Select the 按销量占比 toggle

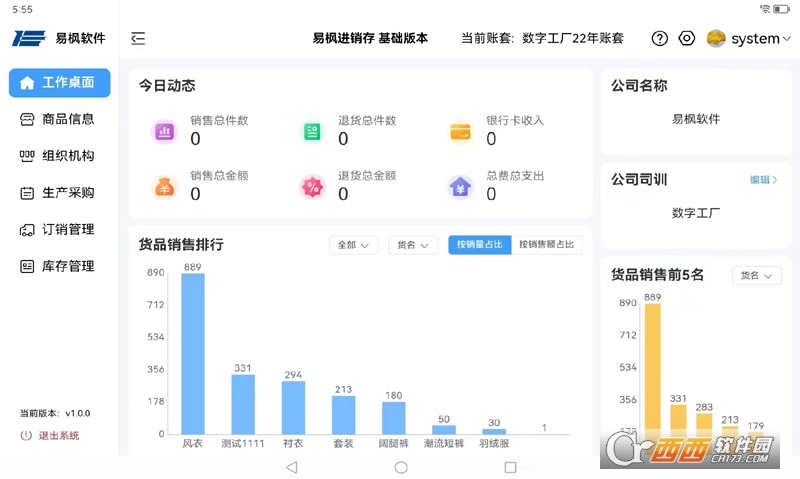[480, 245]
